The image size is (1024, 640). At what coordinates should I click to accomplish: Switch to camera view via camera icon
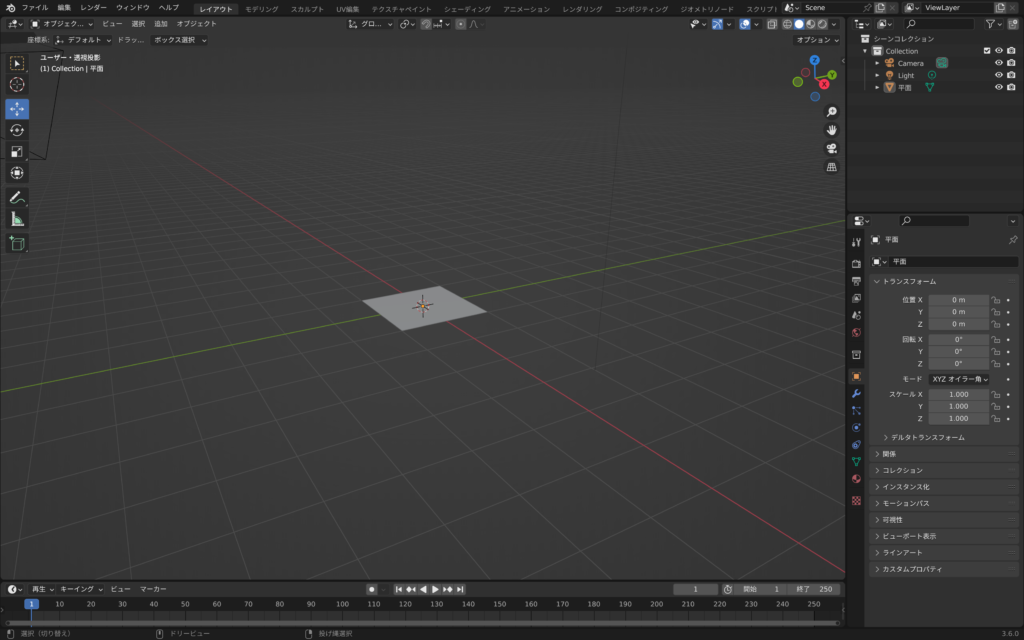coord(831,148)
